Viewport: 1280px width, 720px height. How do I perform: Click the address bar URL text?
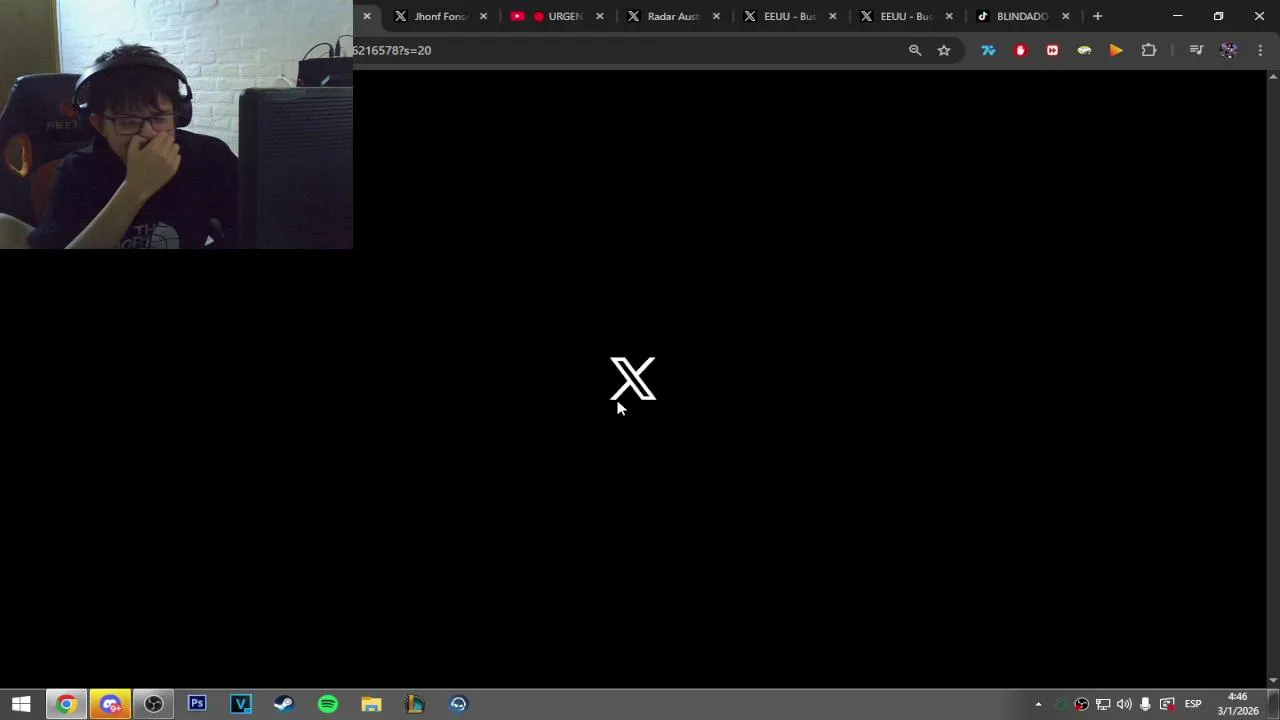(392, 50)
